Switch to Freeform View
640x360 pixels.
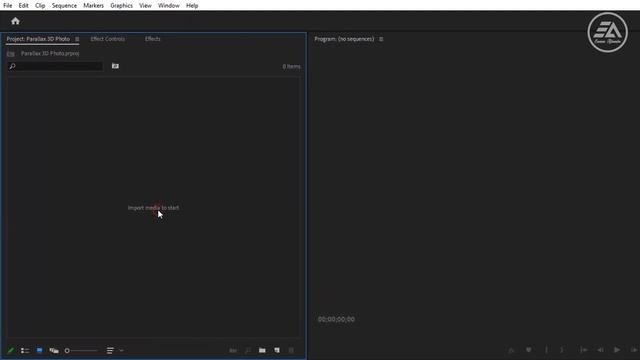[54, 350]
